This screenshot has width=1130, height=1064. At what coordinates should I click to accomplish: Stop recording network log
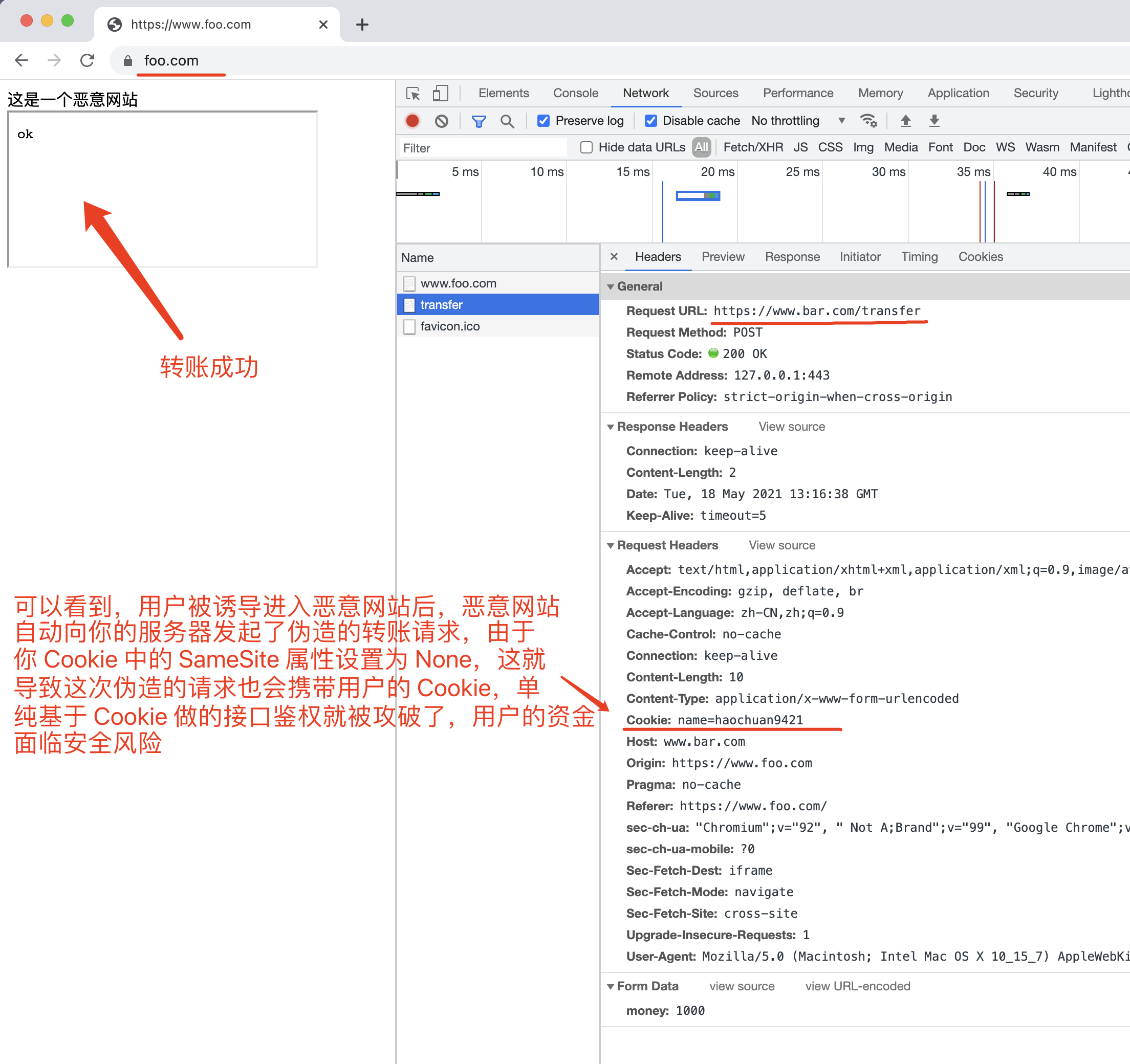[x=412, y=120]
